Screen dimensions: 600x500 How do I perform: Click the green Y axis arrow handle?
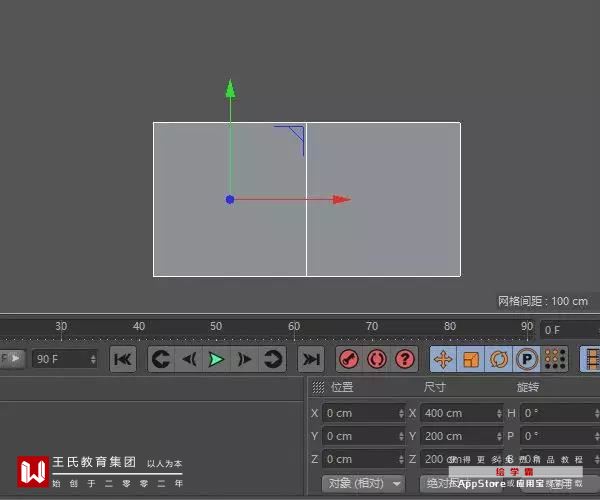(x=230, y=89)
